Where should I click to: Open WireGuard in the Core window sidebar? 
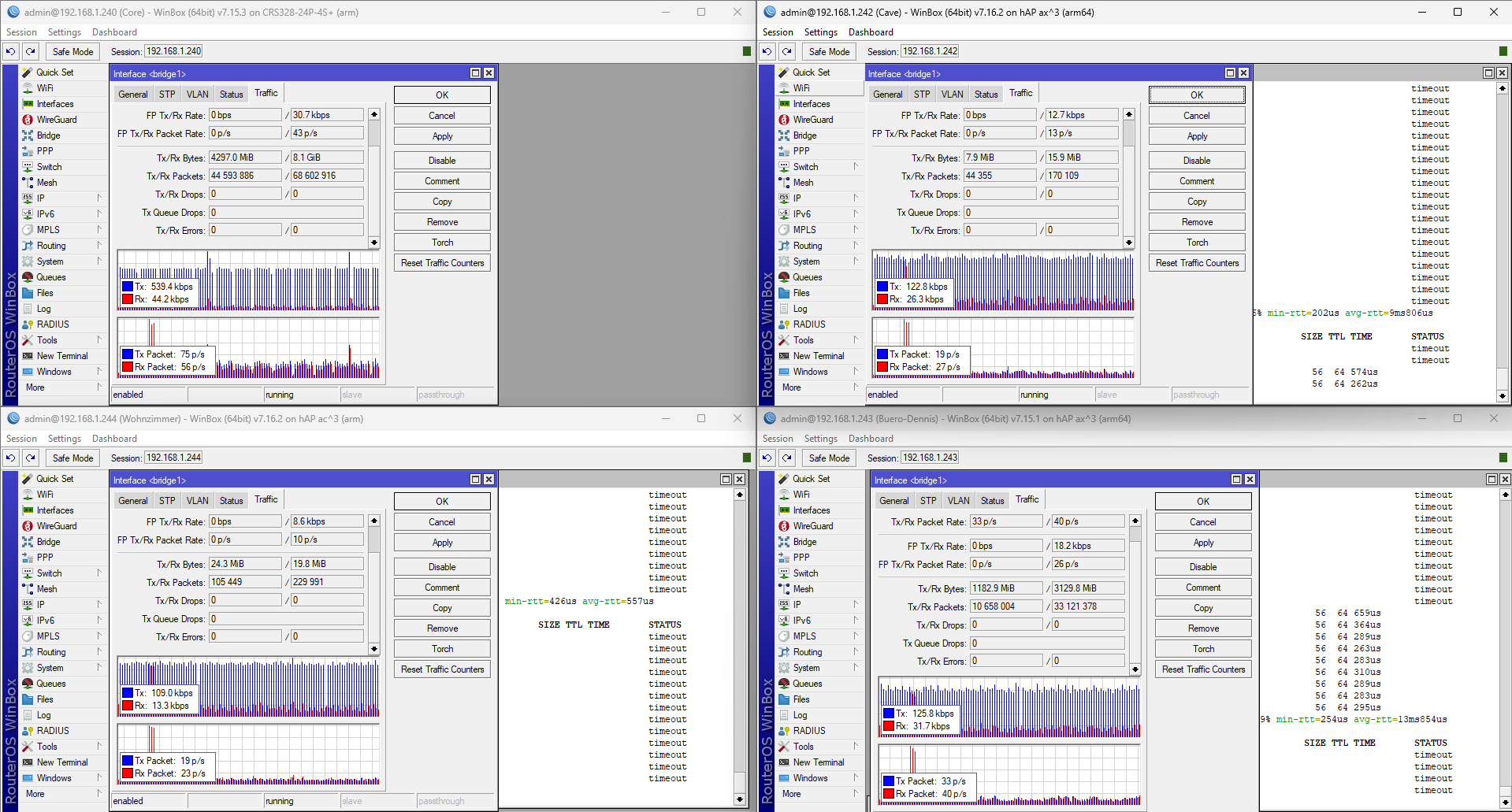(56, 120)
